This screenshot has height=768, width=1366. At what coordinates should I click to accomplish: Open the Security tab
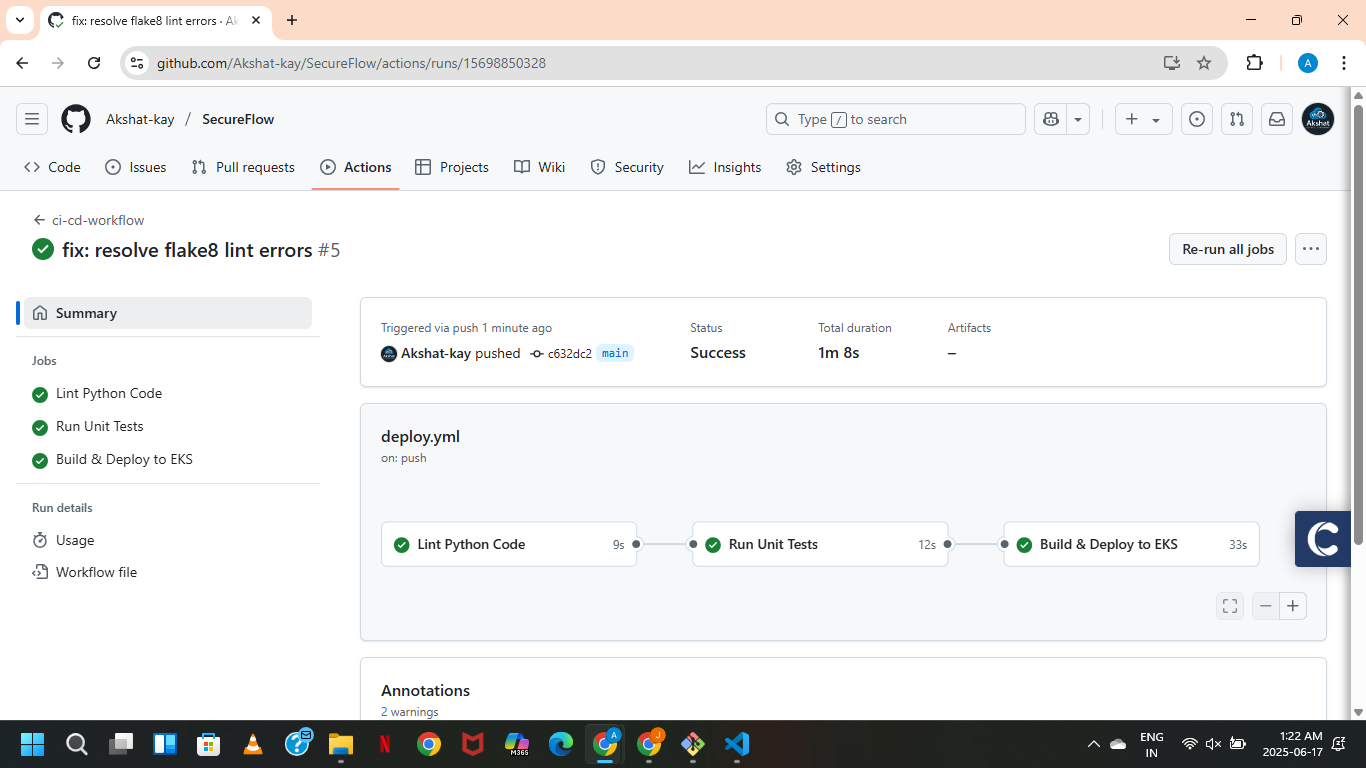click(627, 167)
